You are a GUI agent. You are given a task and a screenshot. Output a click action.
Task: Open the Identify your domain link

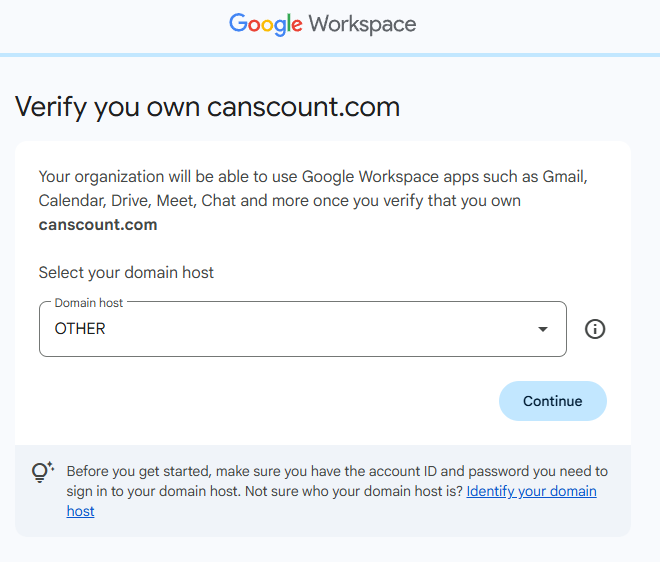pyautogui.click(x=531, y=491)
